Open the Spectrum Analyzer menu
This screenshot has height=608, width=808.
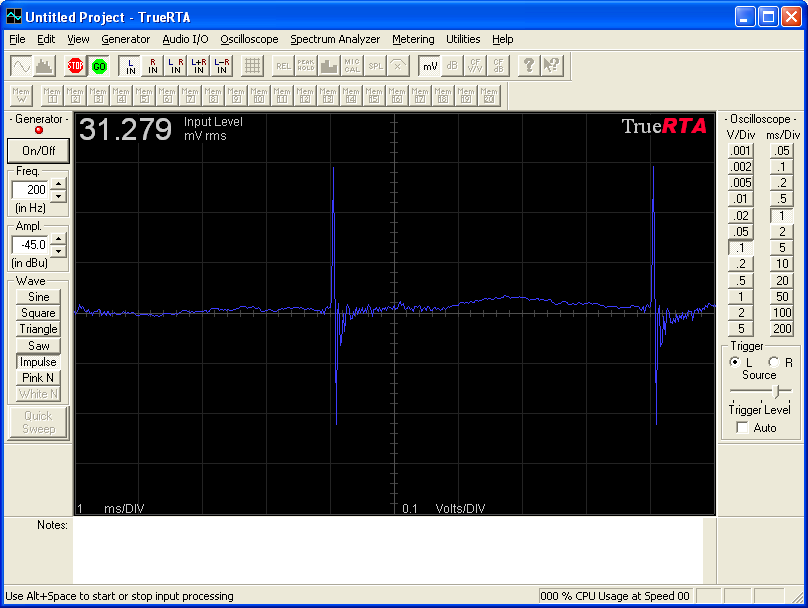pos(335,39)
